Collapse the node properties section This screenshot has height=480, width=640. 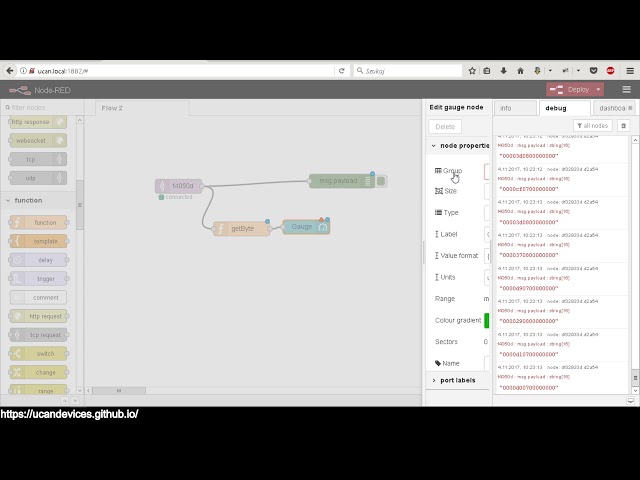460,146
